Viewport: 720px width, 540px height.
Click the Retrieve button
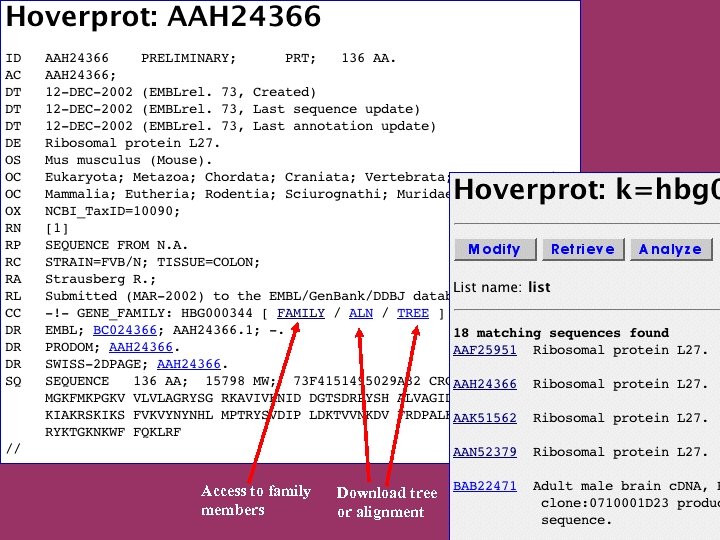coord(583,249)
